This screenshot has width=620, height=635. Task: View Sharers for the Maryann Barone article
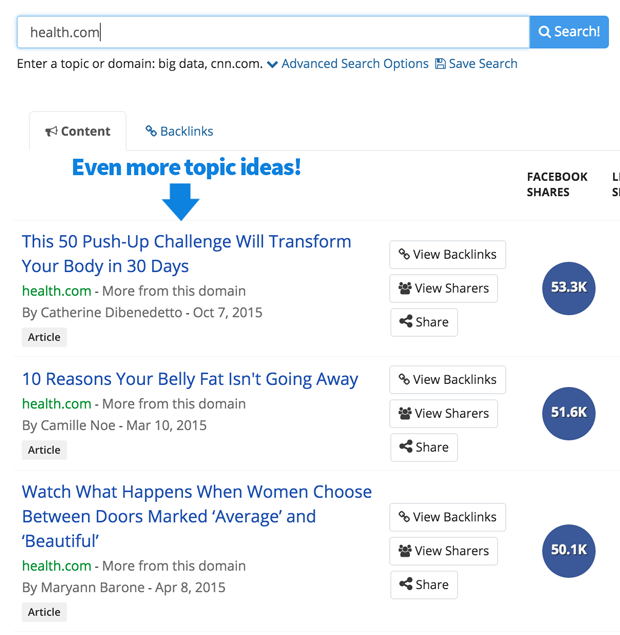pyautogui.click(x=443, y=551)
